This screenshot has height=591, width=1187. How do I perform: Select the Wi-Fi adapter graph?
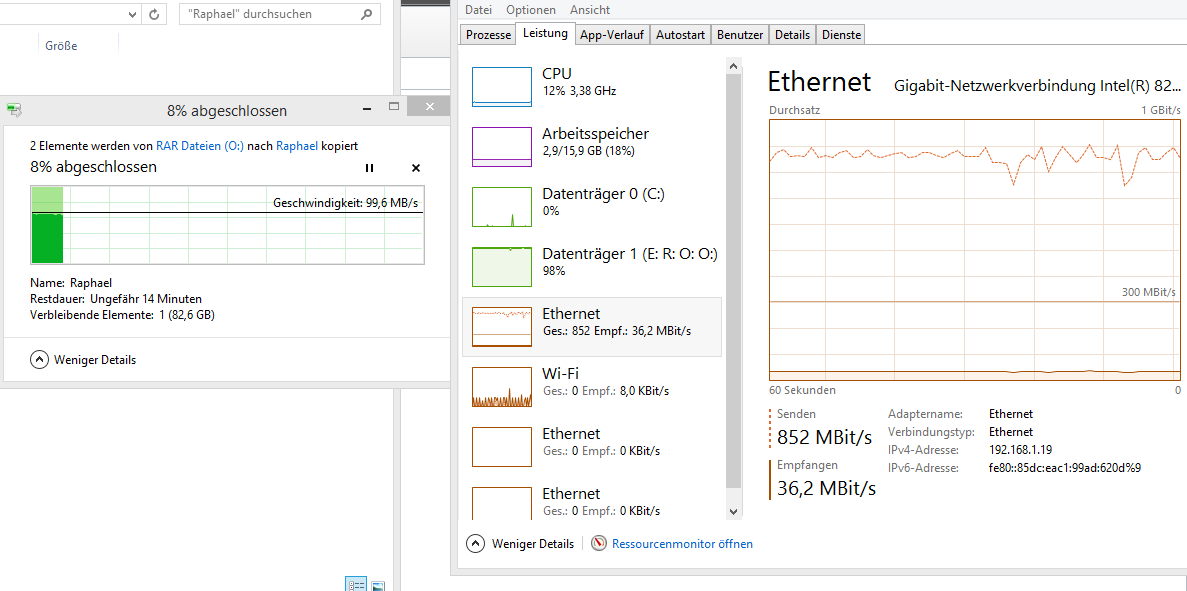pos(501,387)
